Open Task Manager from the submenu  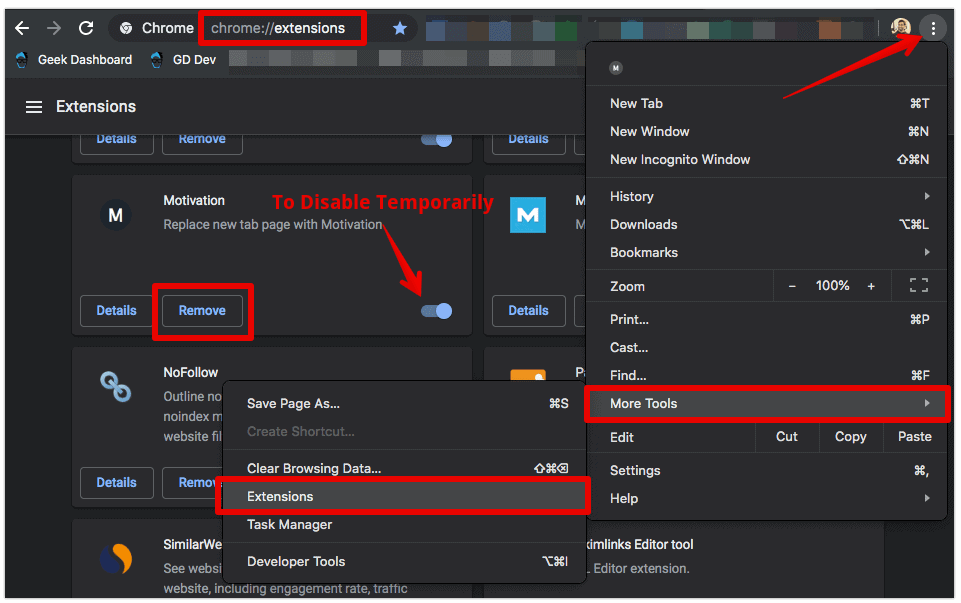(x=405, y=525)
